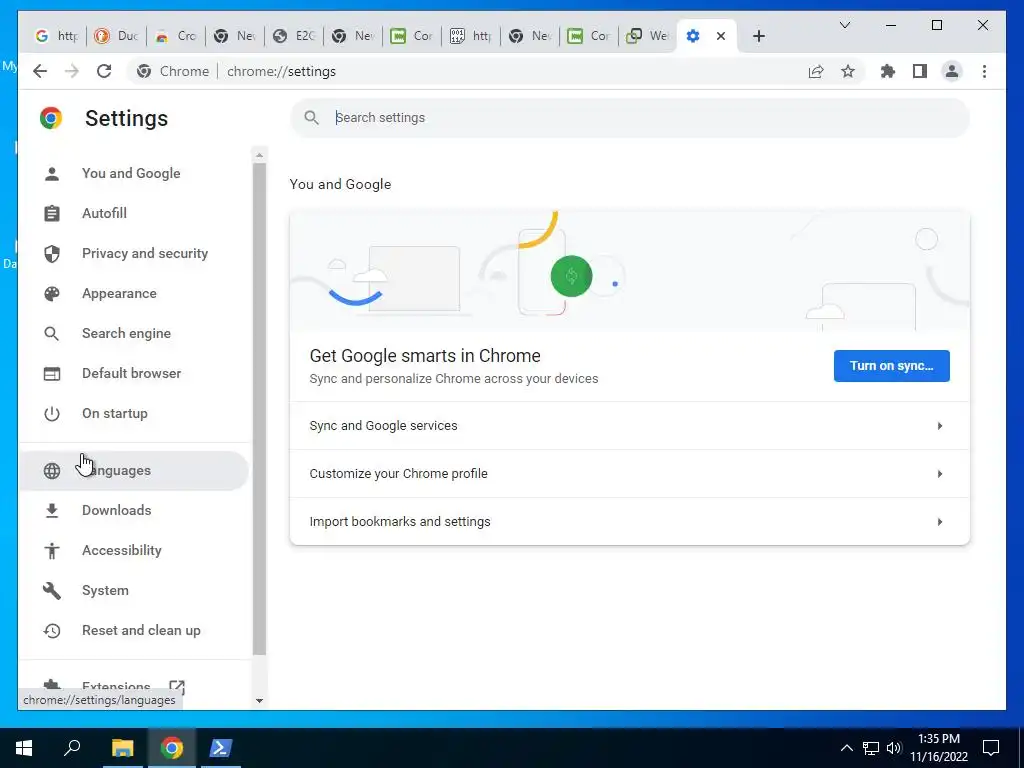The image size is (1024, 768).
Task: Go back with the back arrow
Action: tap(40, 71)
